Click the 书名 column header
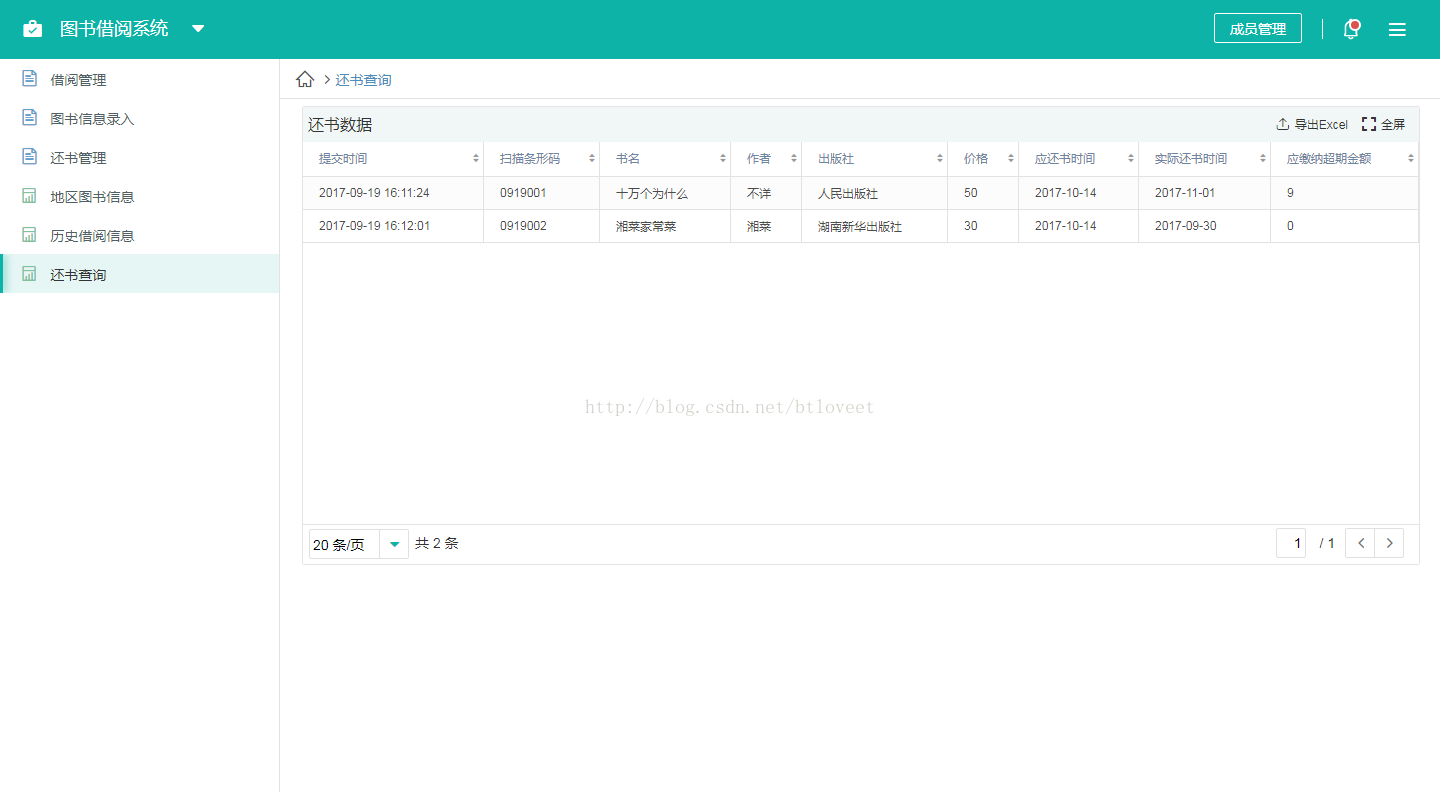Screen dimensions: 1440x792 [665, 158]
